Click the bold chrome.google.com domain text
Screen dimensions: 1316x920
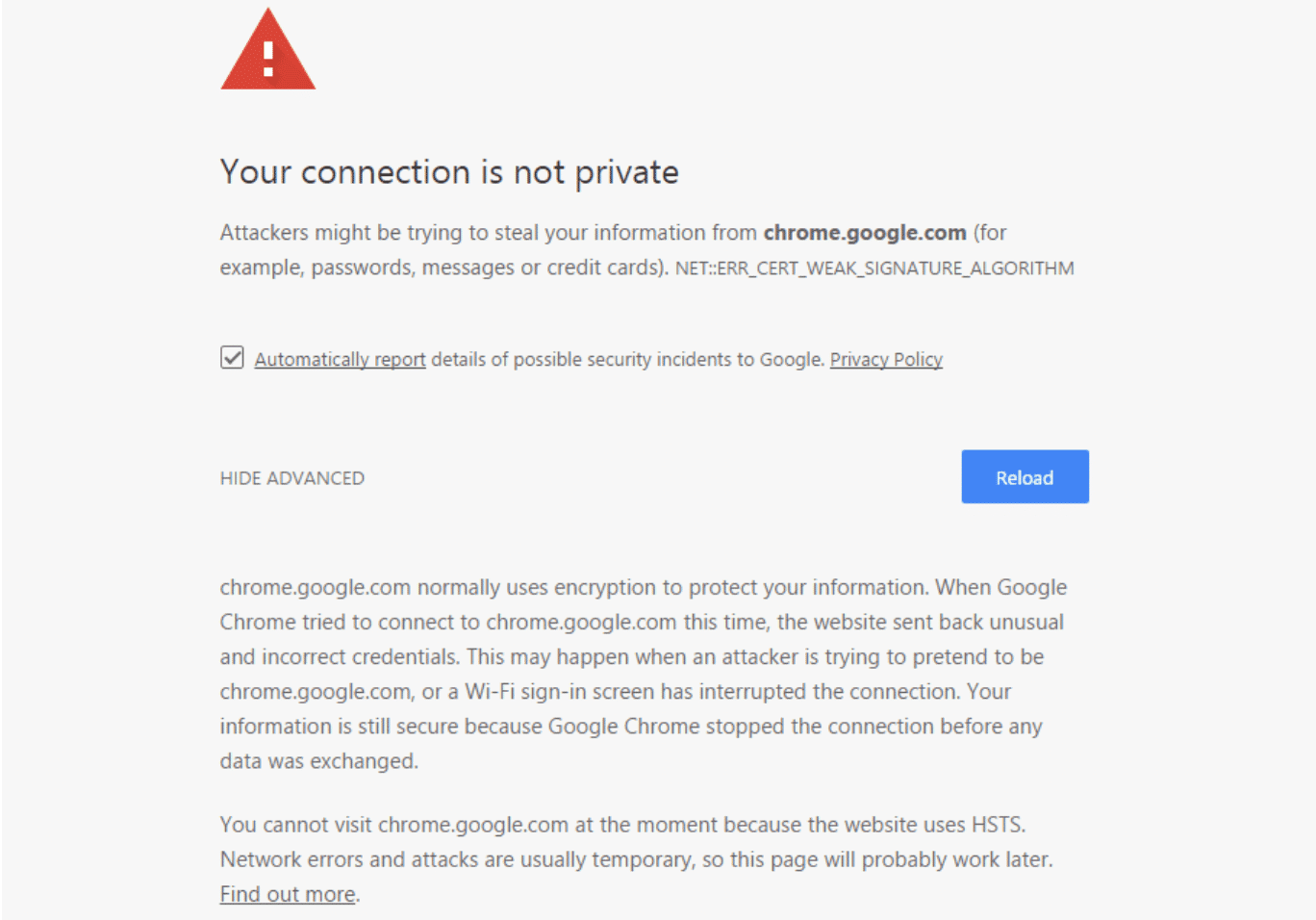click(864, 232)
